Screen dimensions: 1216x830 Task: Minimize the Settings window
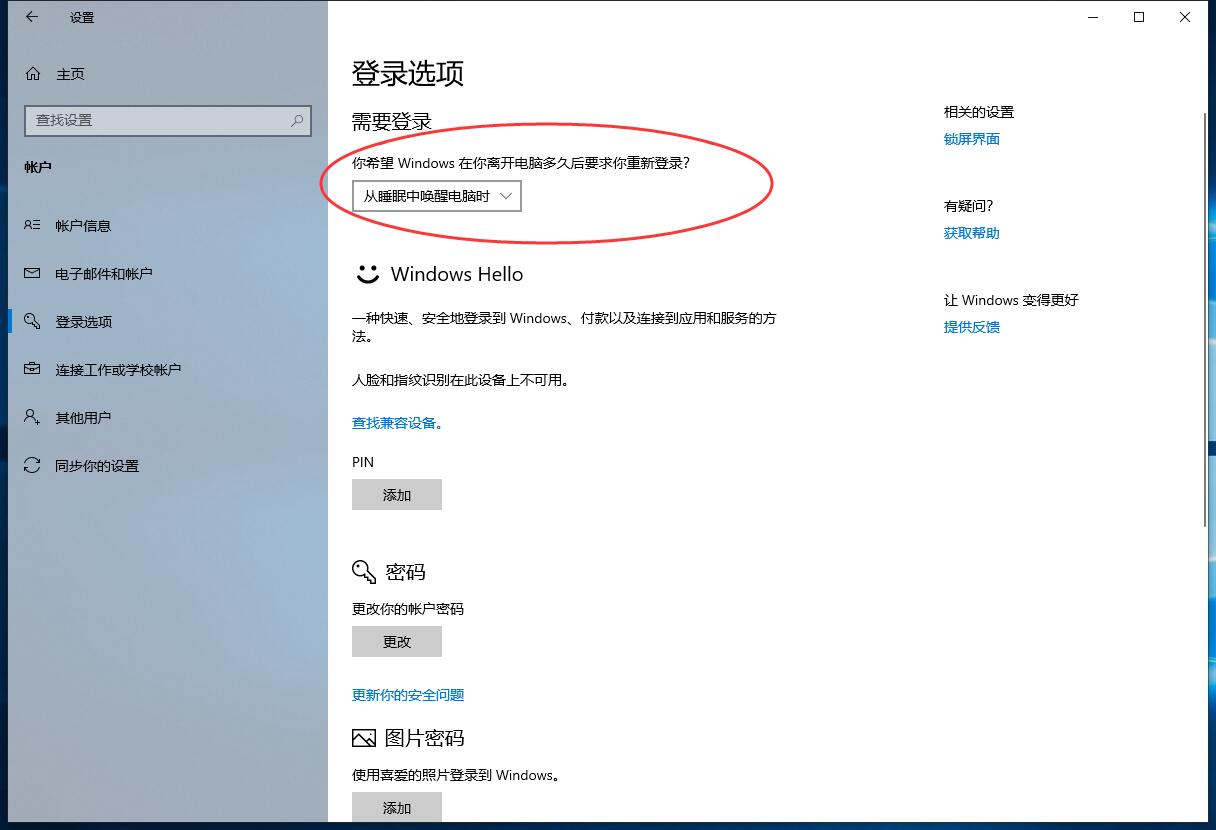pyautogui.click(x=1093, y=17)
